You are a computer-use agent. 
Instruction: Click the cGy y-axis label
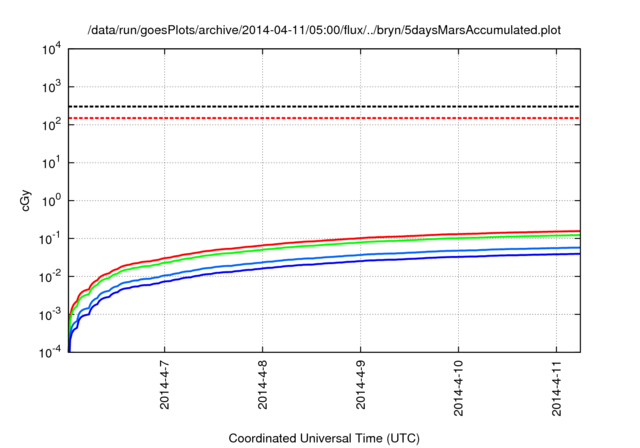pyautogui.click(x=26, y=201)
